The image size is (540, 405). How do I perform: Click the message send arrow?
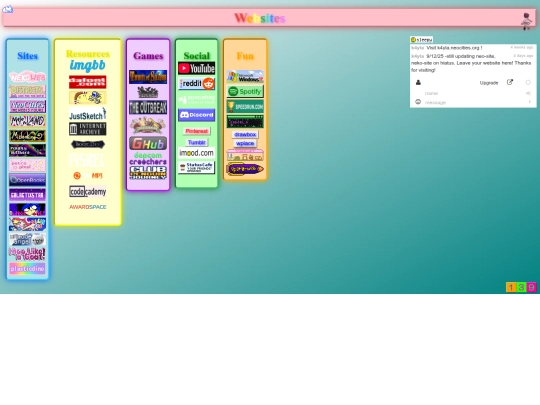(530, 102)
